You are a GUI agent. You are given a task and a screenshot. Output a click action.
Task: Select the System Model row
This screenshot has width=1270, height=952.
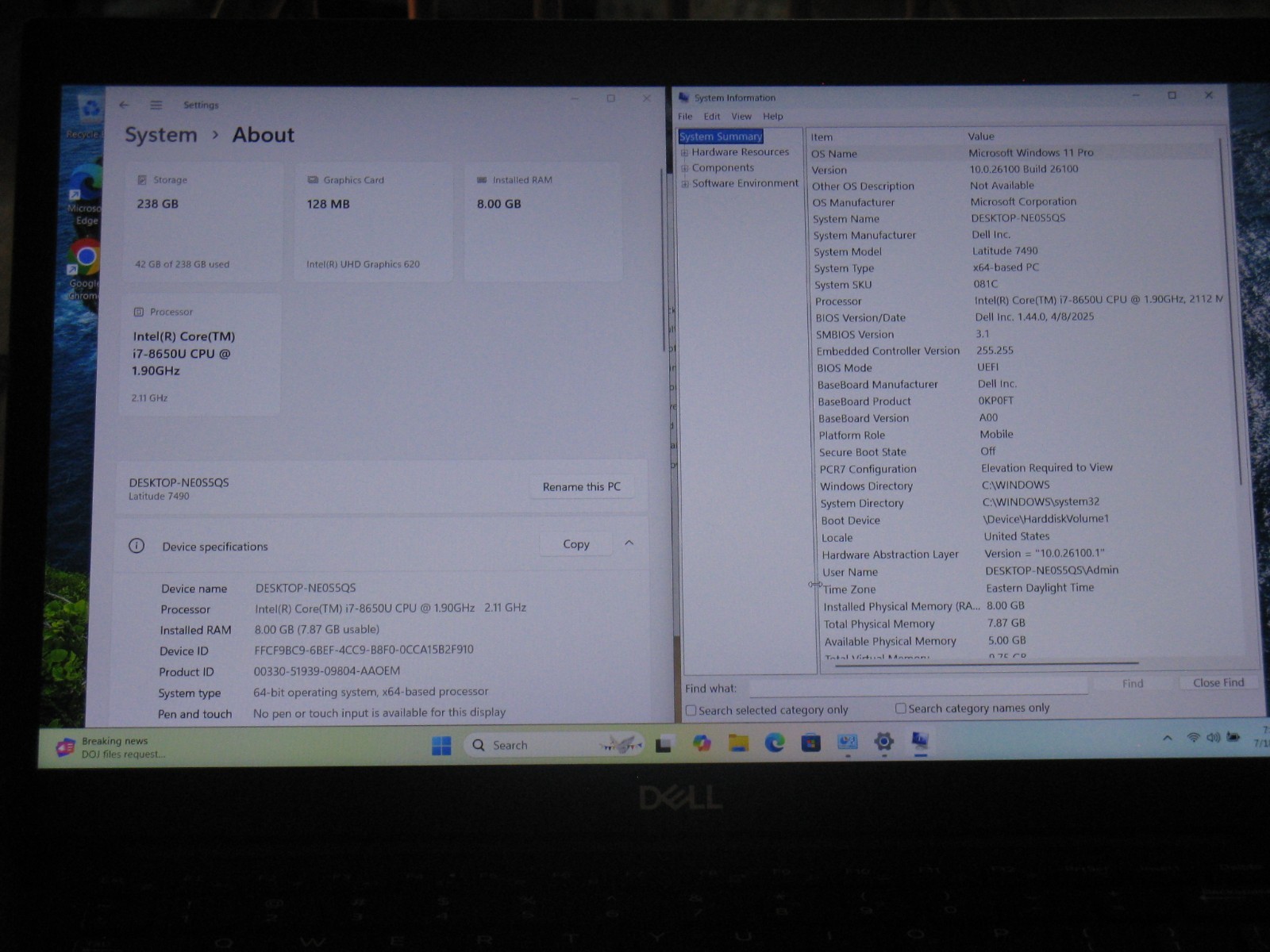tap(1018, 251)
